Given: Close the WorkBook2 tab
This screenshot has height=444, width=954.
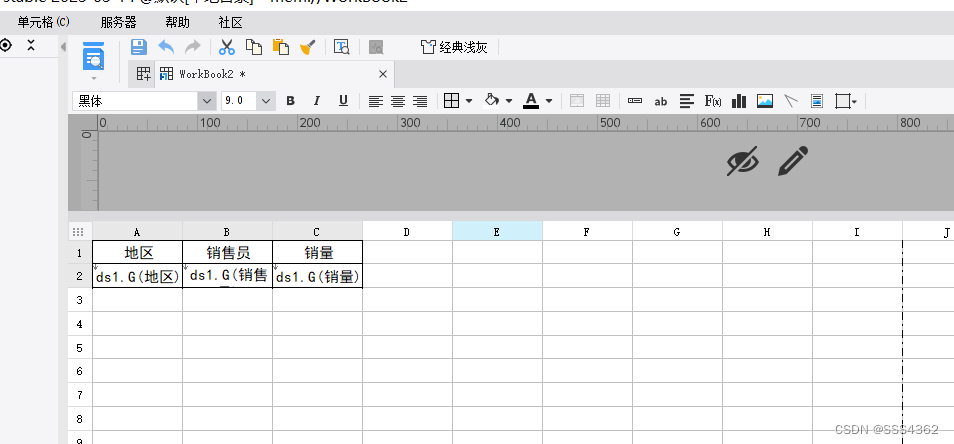Looking at the screenshot, I should pyautogui.click(x=383, y=74).
